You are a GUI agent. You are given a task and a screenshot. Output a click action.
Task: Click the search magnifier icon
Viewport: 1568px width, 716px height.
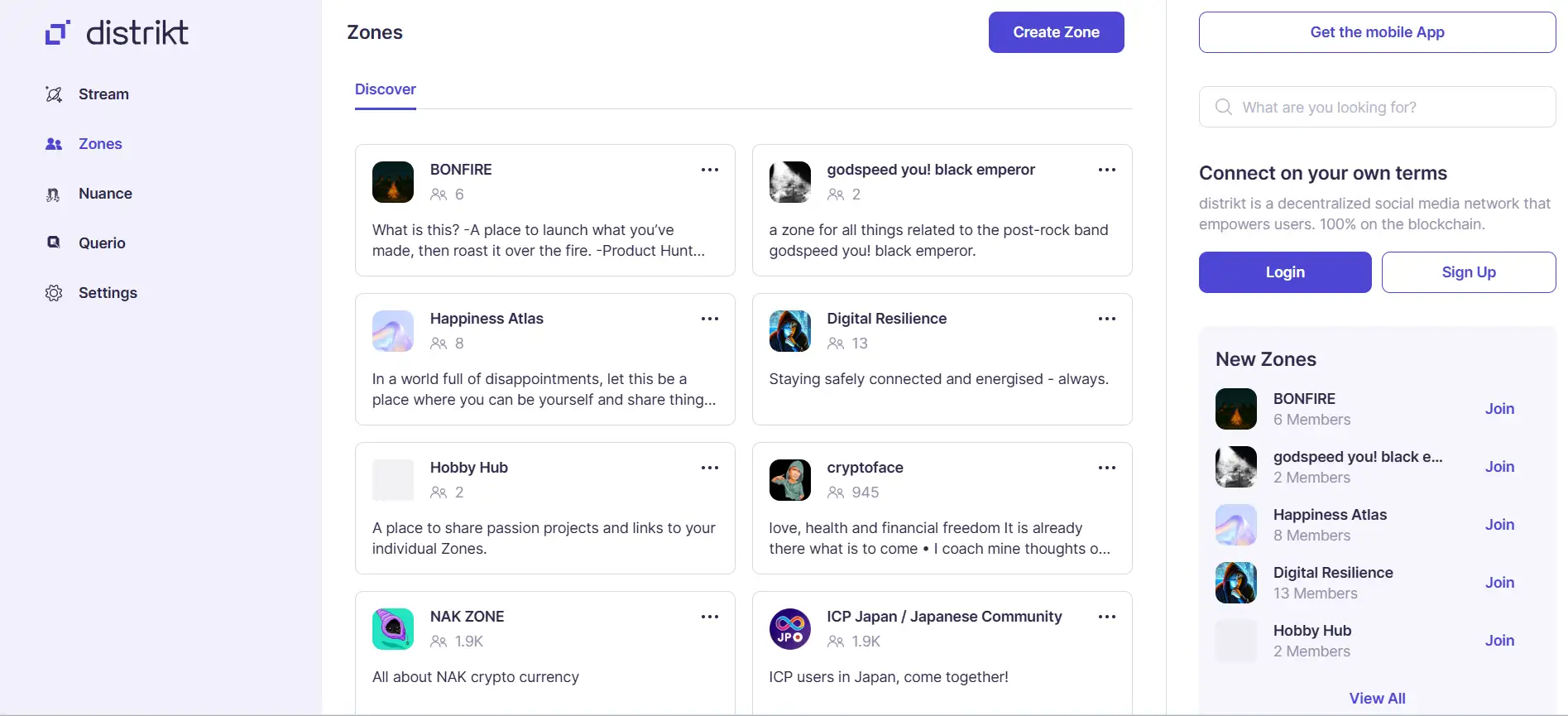(x=1223, y=107)
